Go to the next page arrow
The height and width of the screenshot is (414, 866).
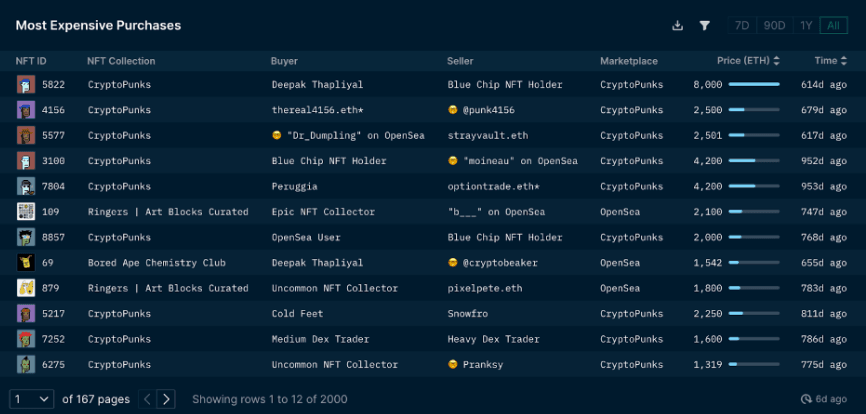pyautogui.click(x=167, y=399)
